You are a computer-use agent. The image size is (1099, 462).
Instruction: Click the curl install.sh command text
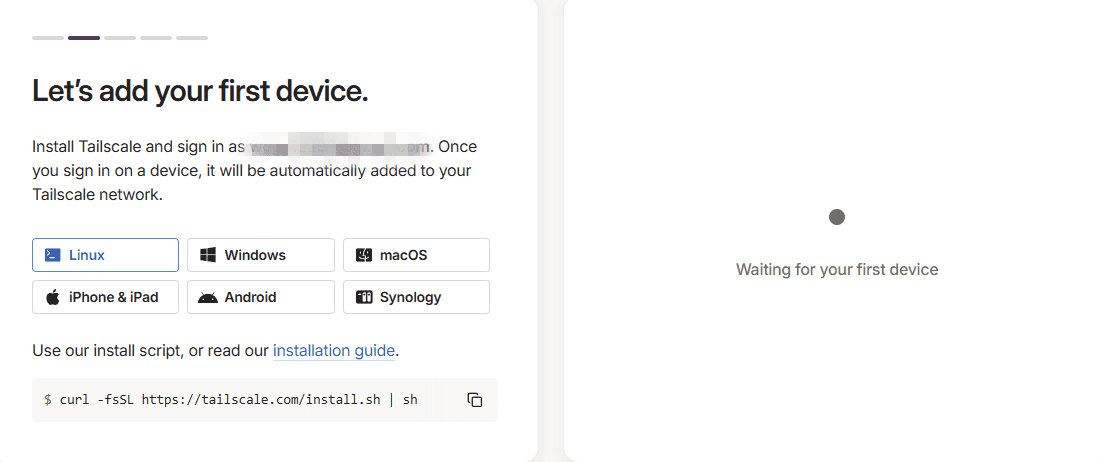[231, 400]
